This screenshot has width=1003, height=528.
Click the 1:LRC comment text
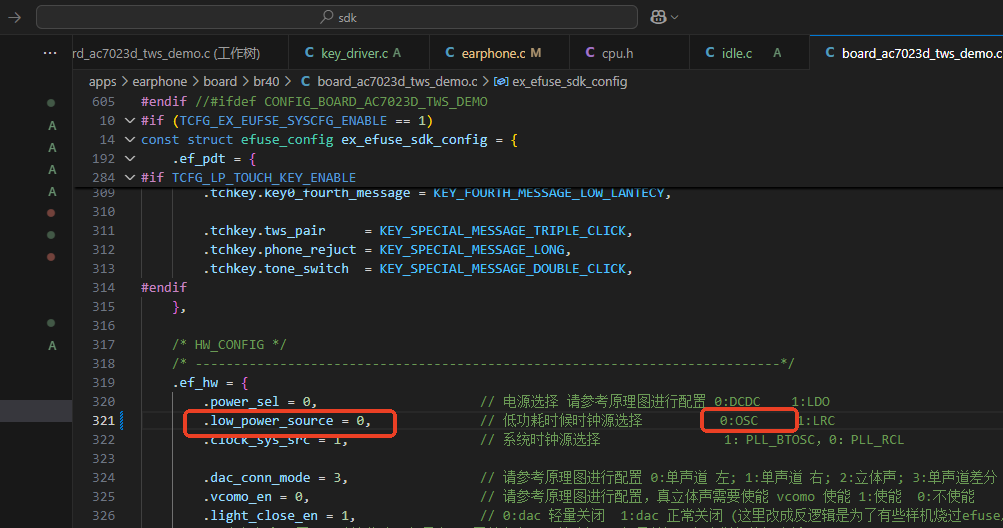click(x=816, y=420)
